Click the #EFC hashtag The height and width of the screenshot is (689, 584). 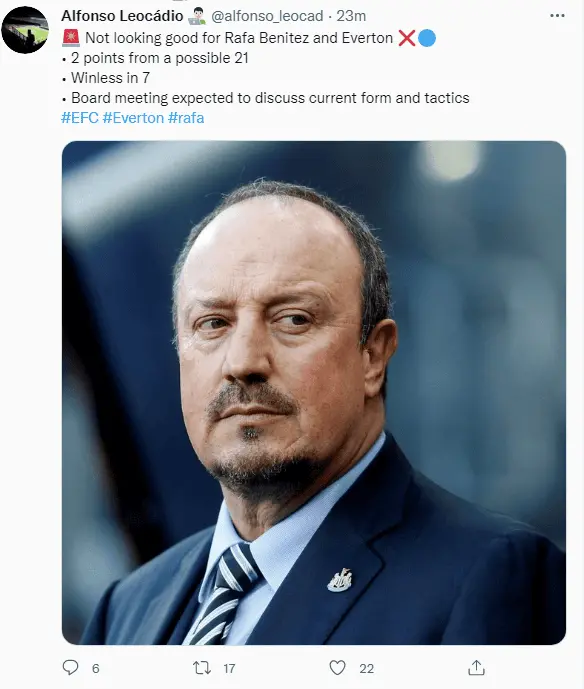coord(80,118)
